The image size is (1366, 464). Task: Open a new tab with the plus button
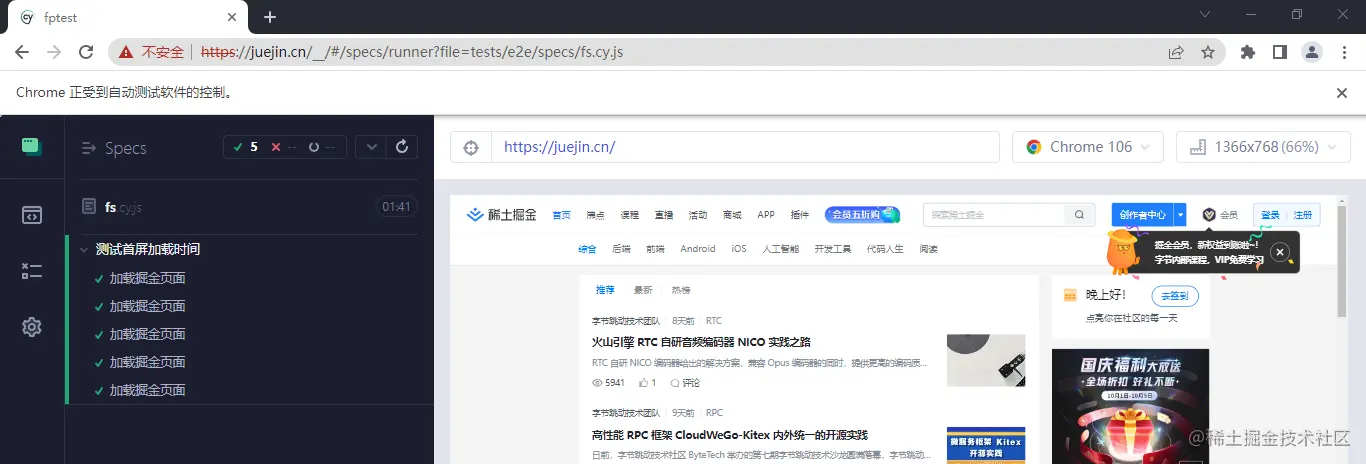point(269,17)
